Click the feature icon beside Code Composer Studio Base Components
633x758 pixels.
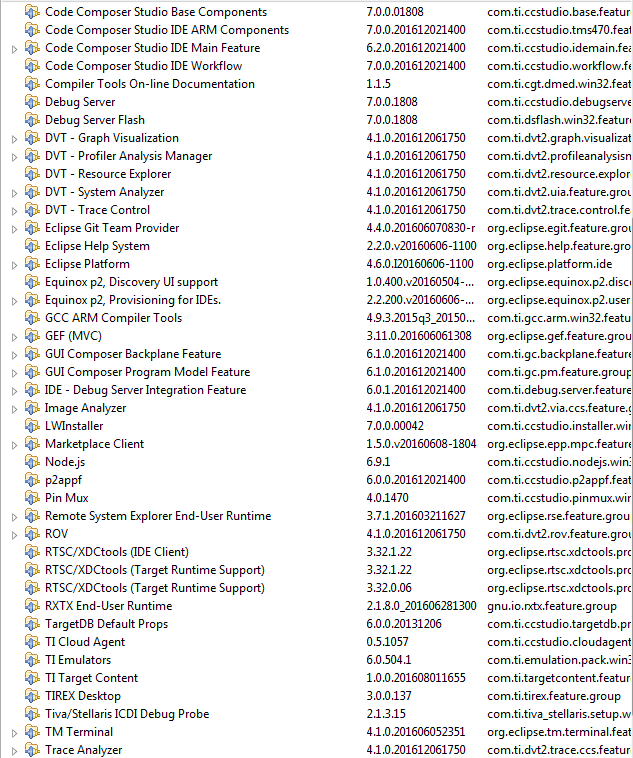[32, 12]
